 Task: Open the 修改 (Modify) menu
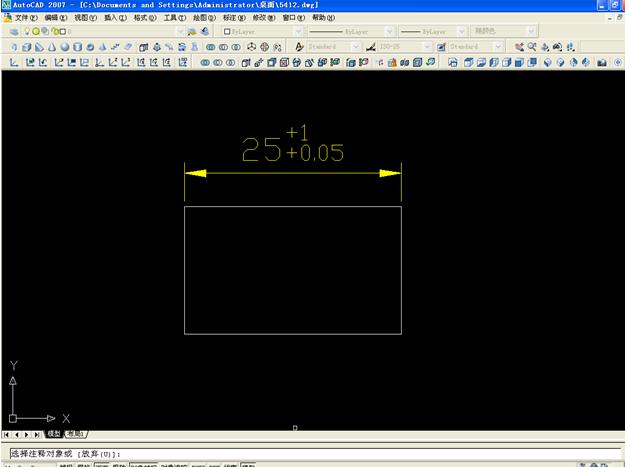tap(264, 18)
